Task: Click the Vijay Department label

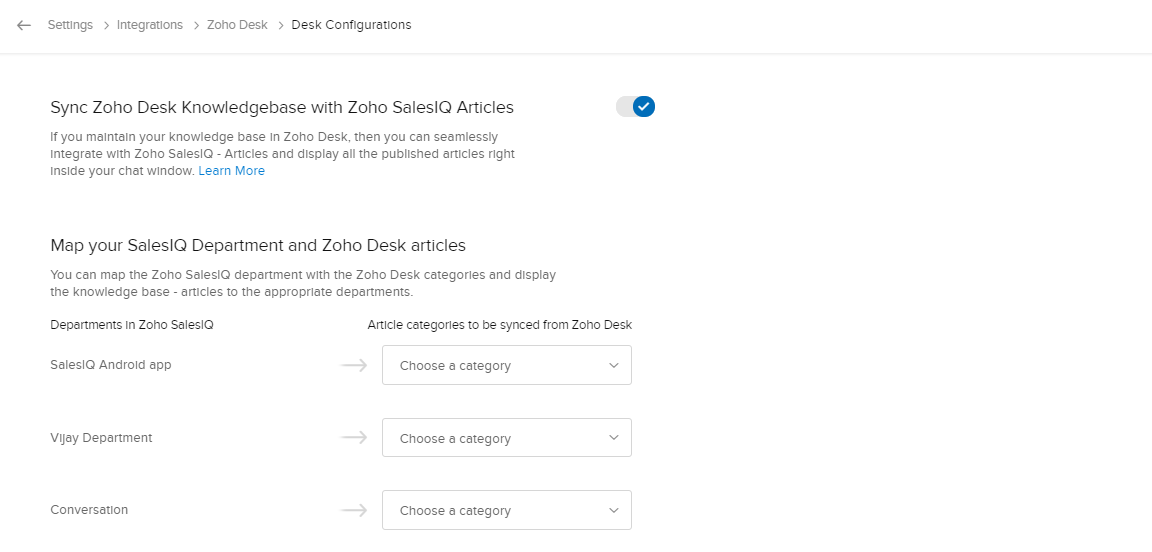Action: coord(101,438)
